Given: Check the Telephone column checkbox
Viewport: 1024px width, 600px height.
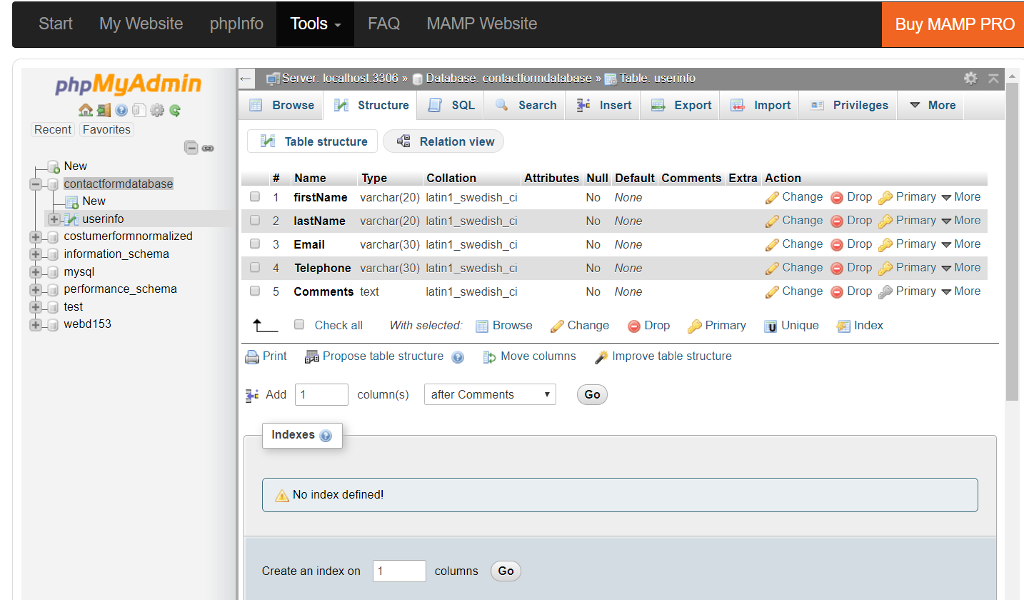Looking at the screenshot, I should pos(255,267).
